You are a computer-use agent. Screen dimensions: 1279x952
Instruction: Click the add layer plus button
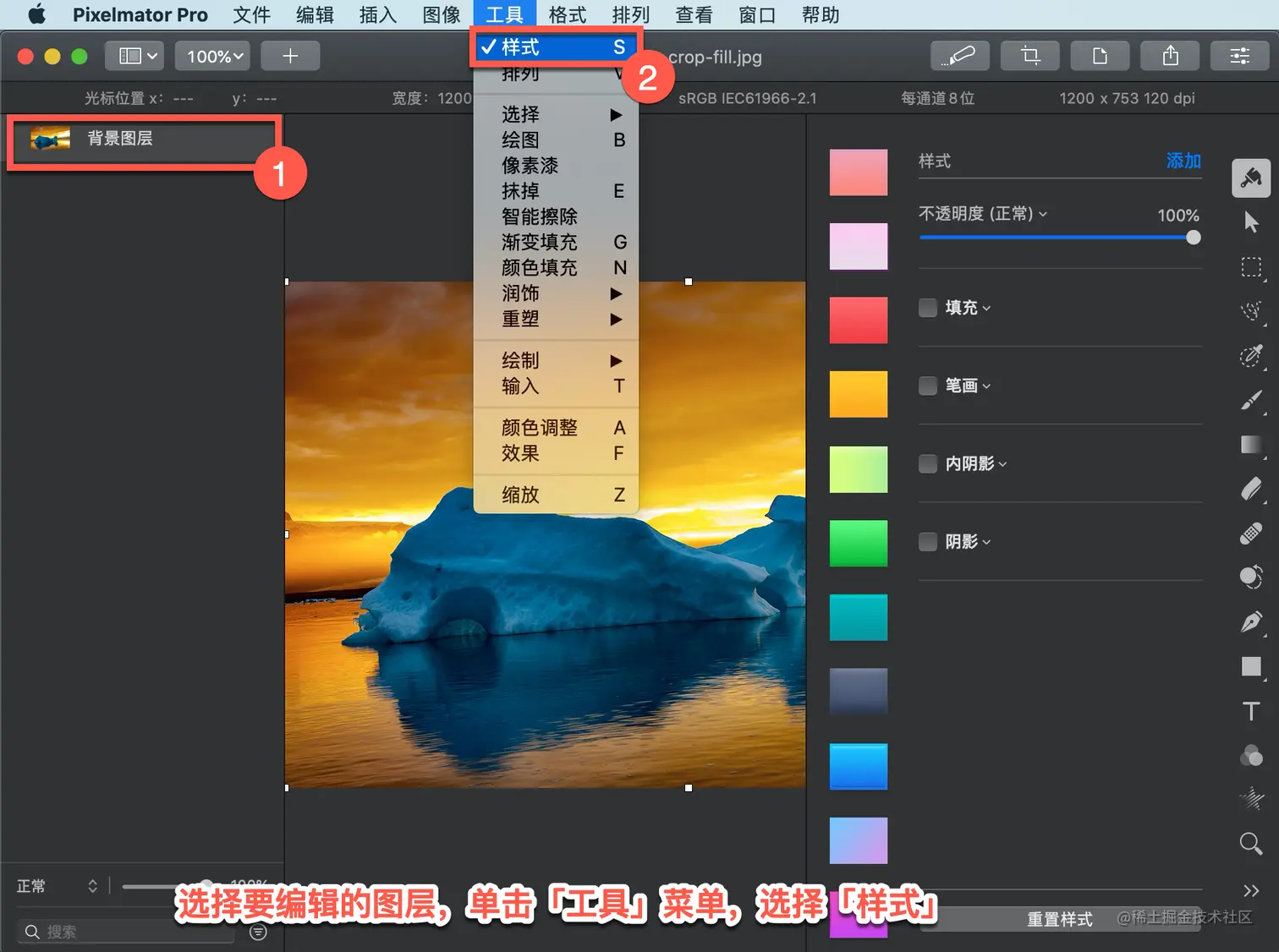[290, 56]
